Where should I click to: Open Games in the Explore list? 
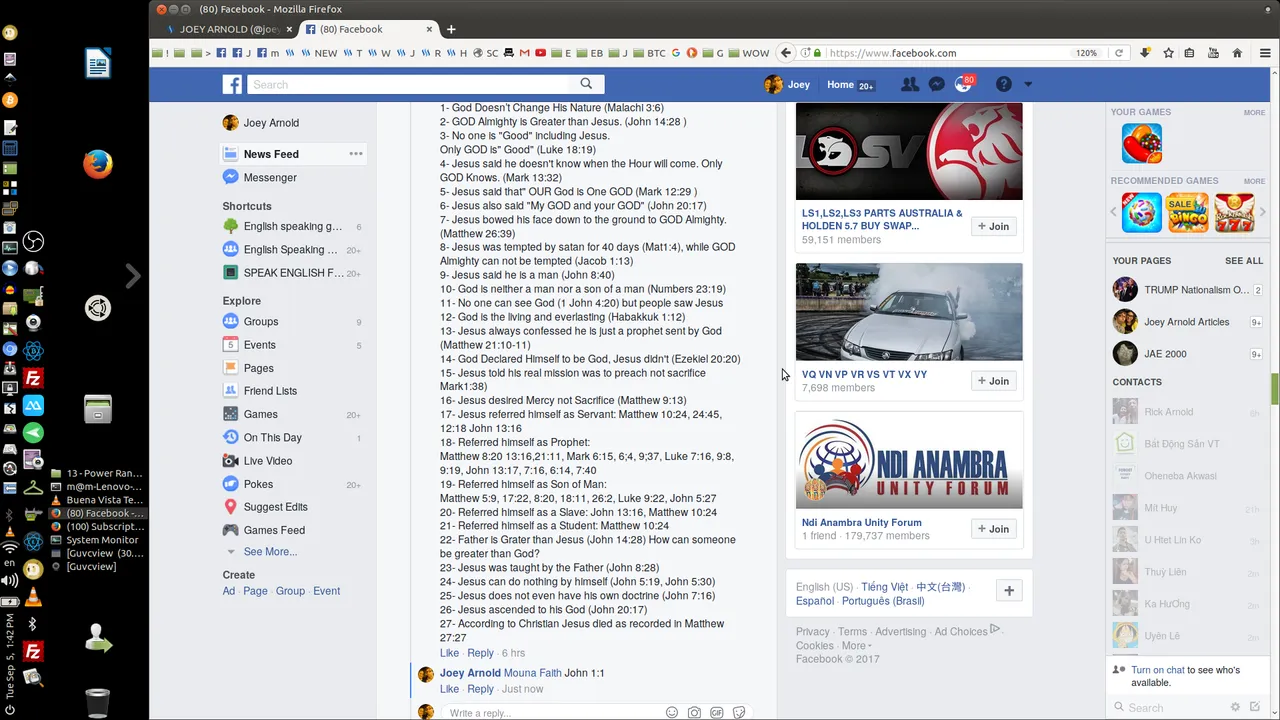coord(260,414)
